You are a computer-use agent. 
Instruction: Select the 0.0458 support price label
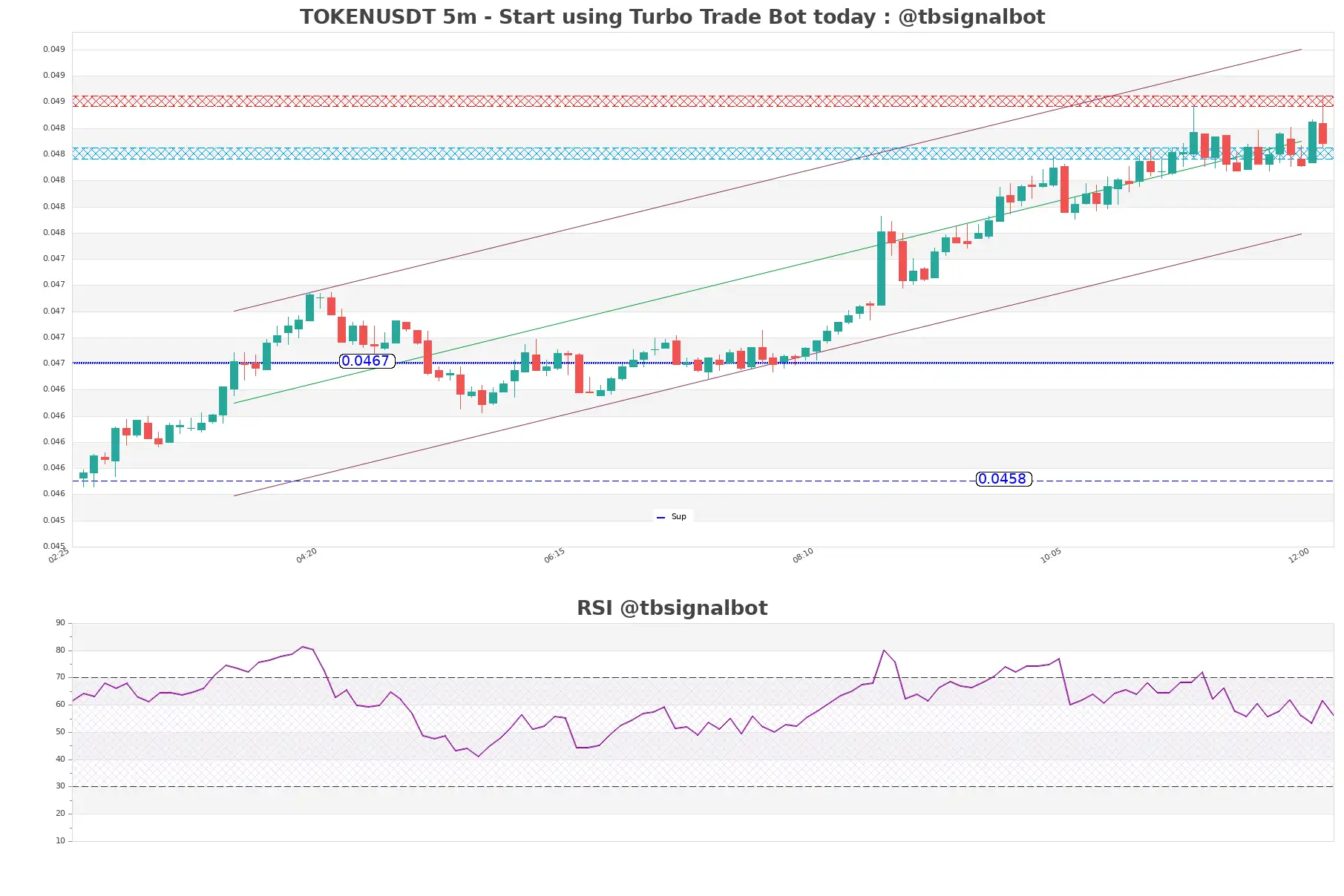[1003, 479]
